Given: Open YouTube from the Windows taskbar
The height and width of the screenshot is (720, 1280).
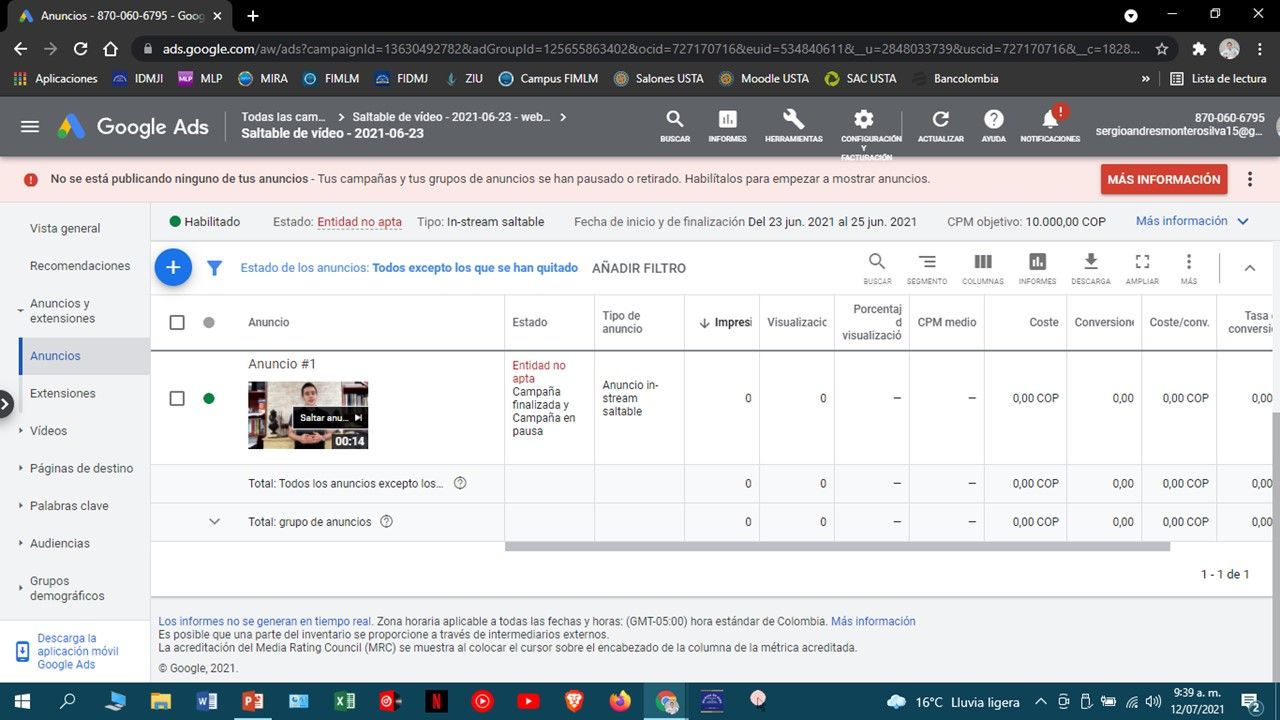Looking at the screenshot, I should [528, 701].
